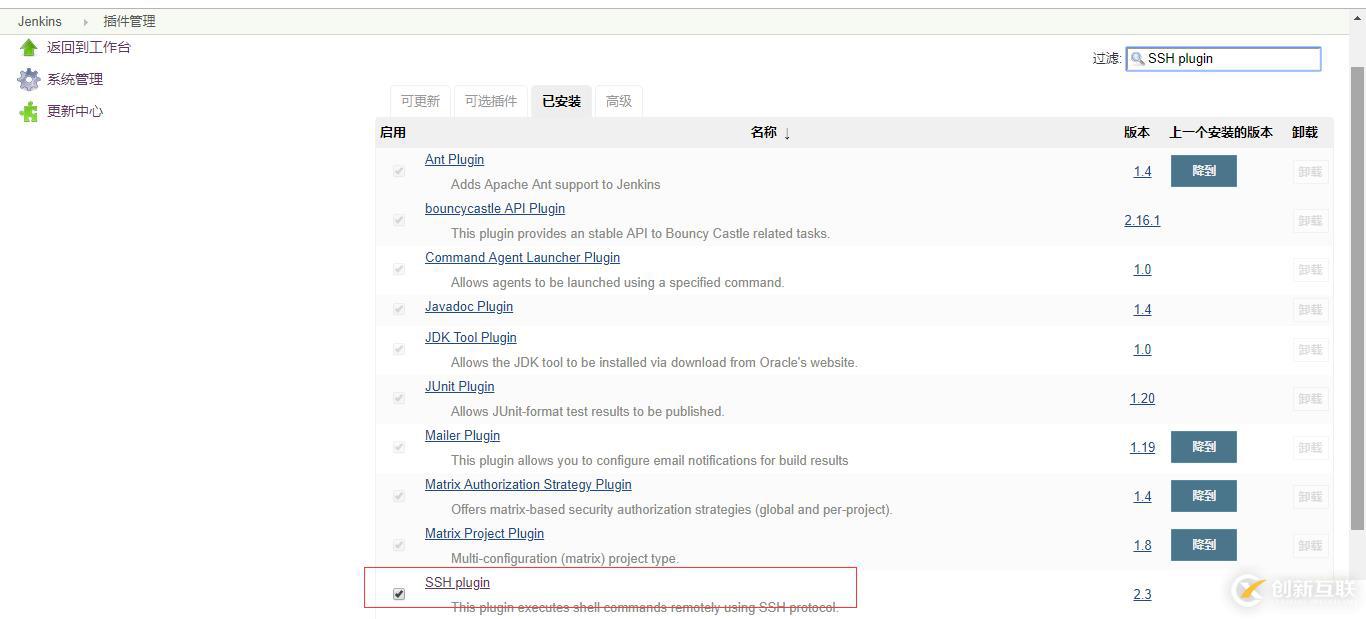This screenshot has width=1366, height=619.
Task: Uninstall the Ant Plugin with 卸载
Action: pos(1310,171)
